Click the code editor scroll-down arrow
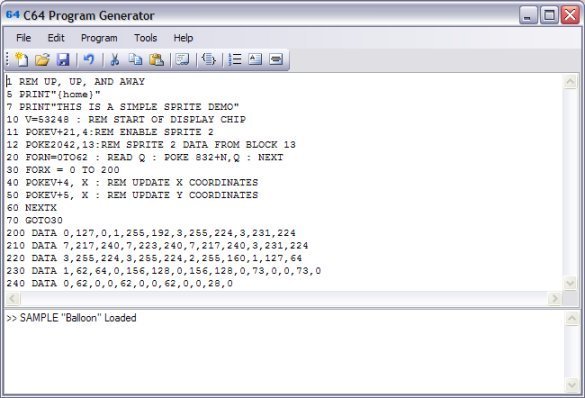The image size is (585, 398). point(570,283)
